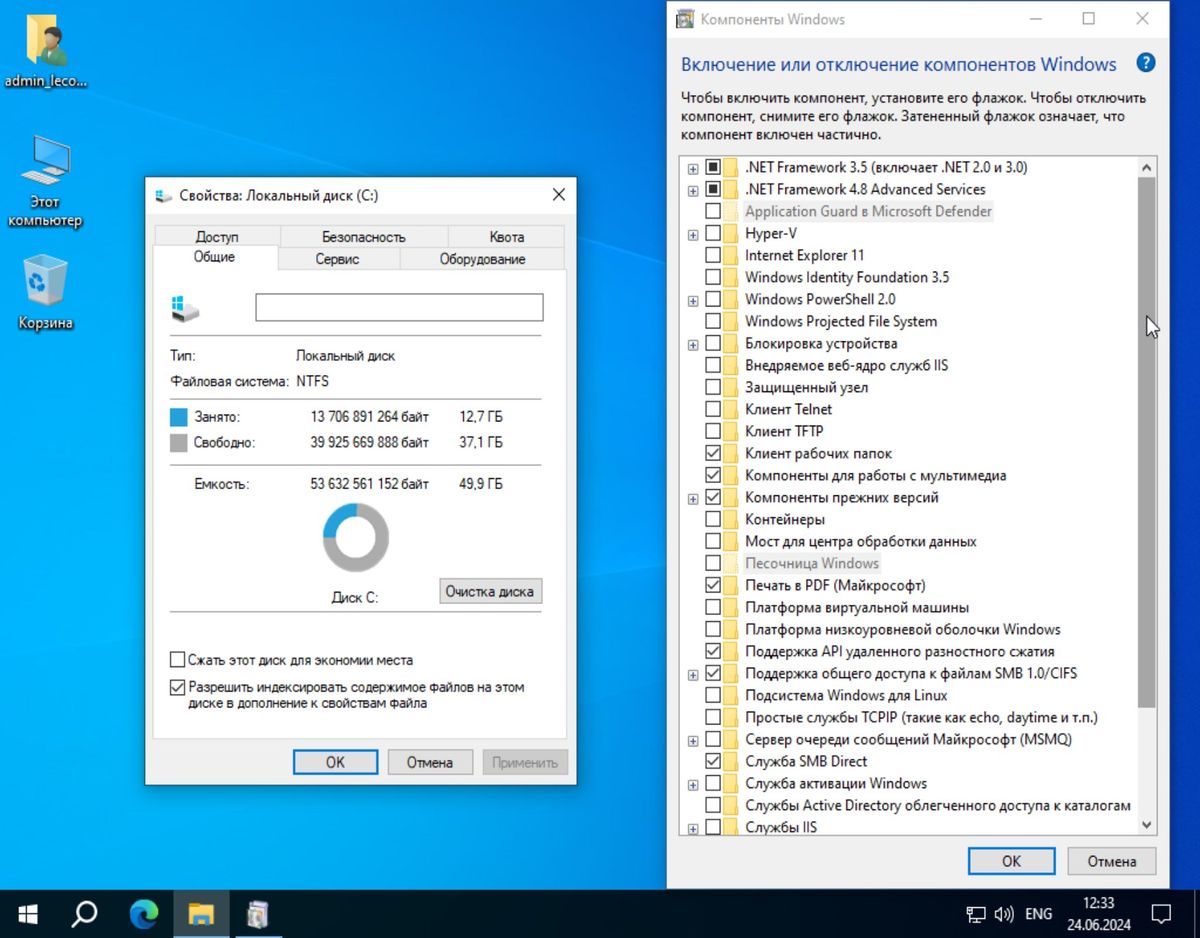Click the Контейнеры folder icon
1200x938 pixels.
point(731,519)
